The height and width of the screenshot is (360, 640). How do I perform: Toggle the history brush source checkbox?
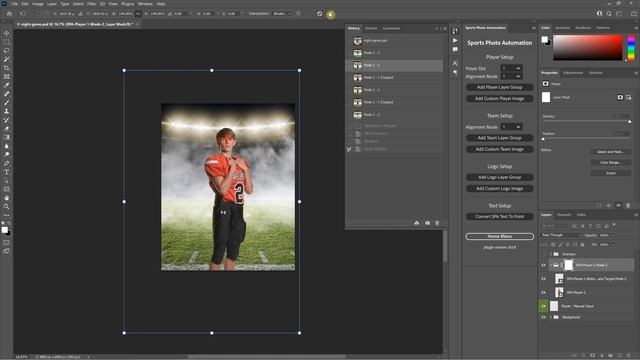pyautogui.click(x=349, y=149)
